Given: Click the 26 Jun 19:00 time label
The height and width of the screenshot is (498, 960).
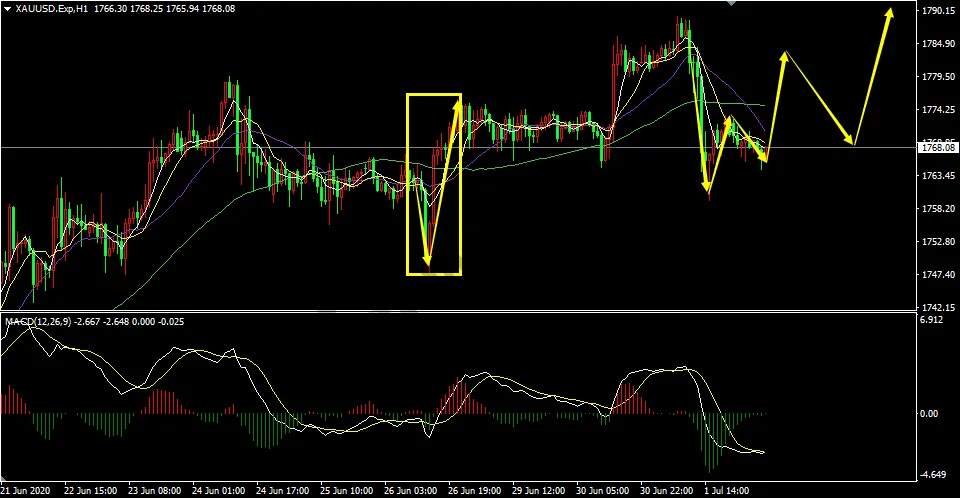Looking at the screenshot, I should click(x=474, y=491).
